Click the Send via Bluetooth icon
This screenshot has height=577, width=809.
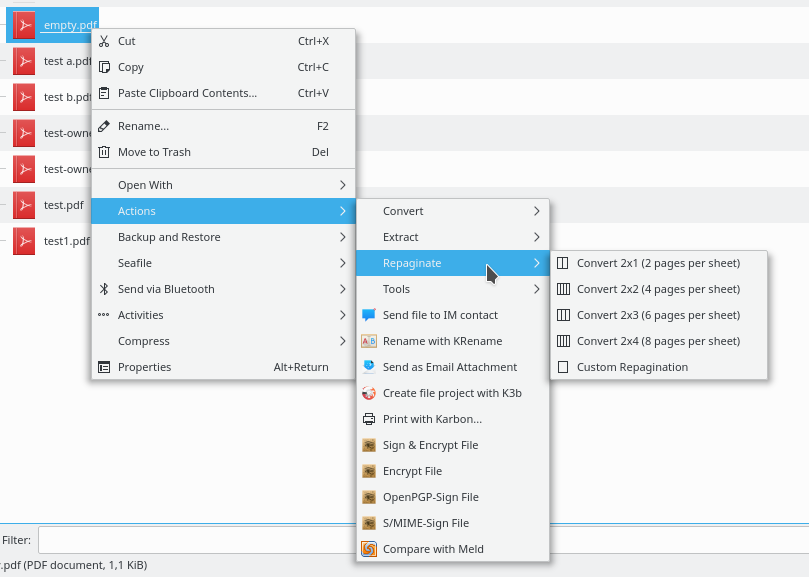pos(104,289)
